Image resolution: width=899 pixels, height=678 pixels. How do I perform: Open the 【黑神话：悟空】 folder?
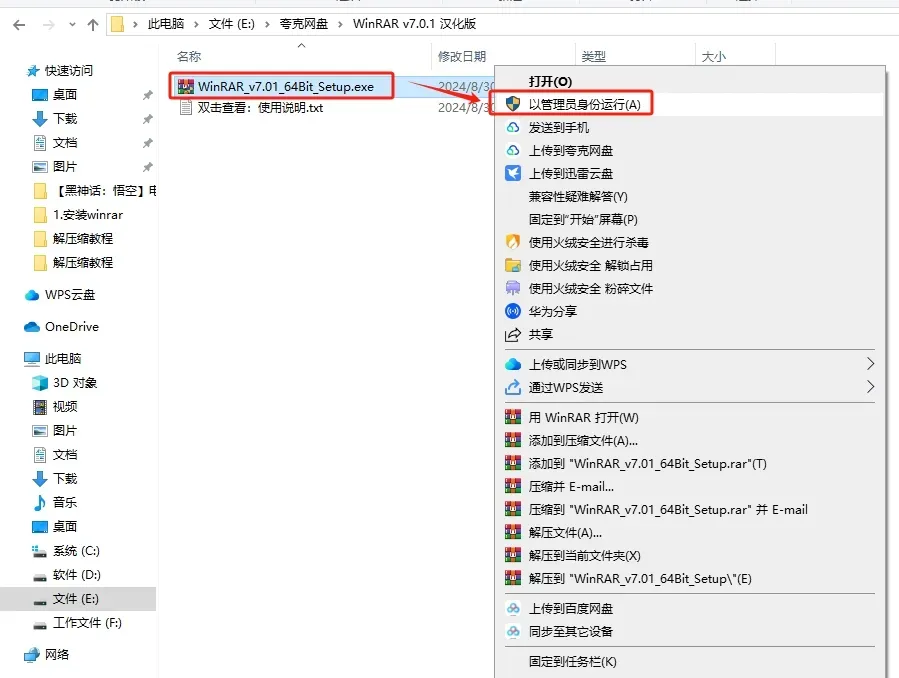coord(103,191)
